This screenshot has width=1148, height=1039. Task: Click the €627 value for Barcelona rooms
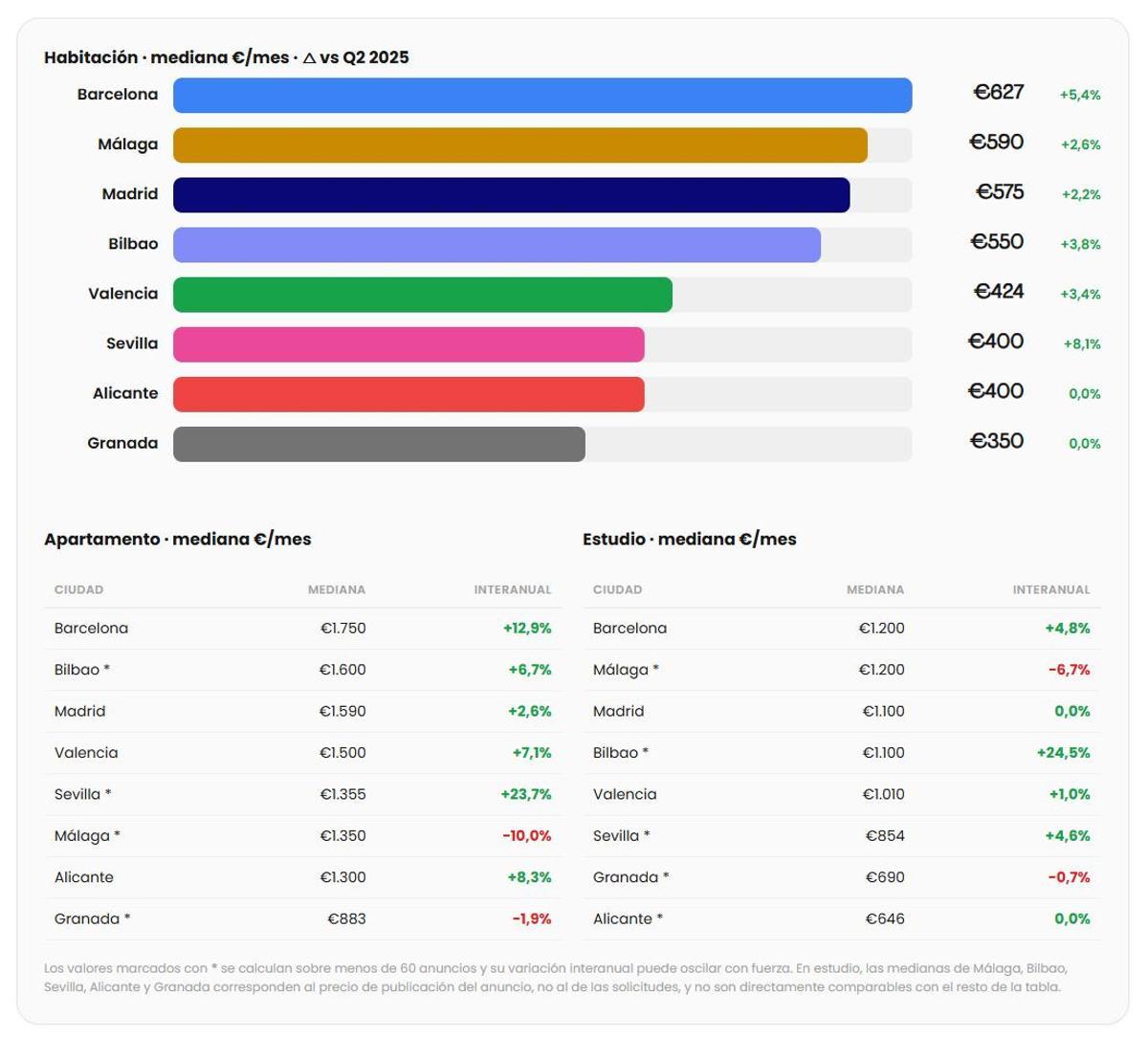999,93
